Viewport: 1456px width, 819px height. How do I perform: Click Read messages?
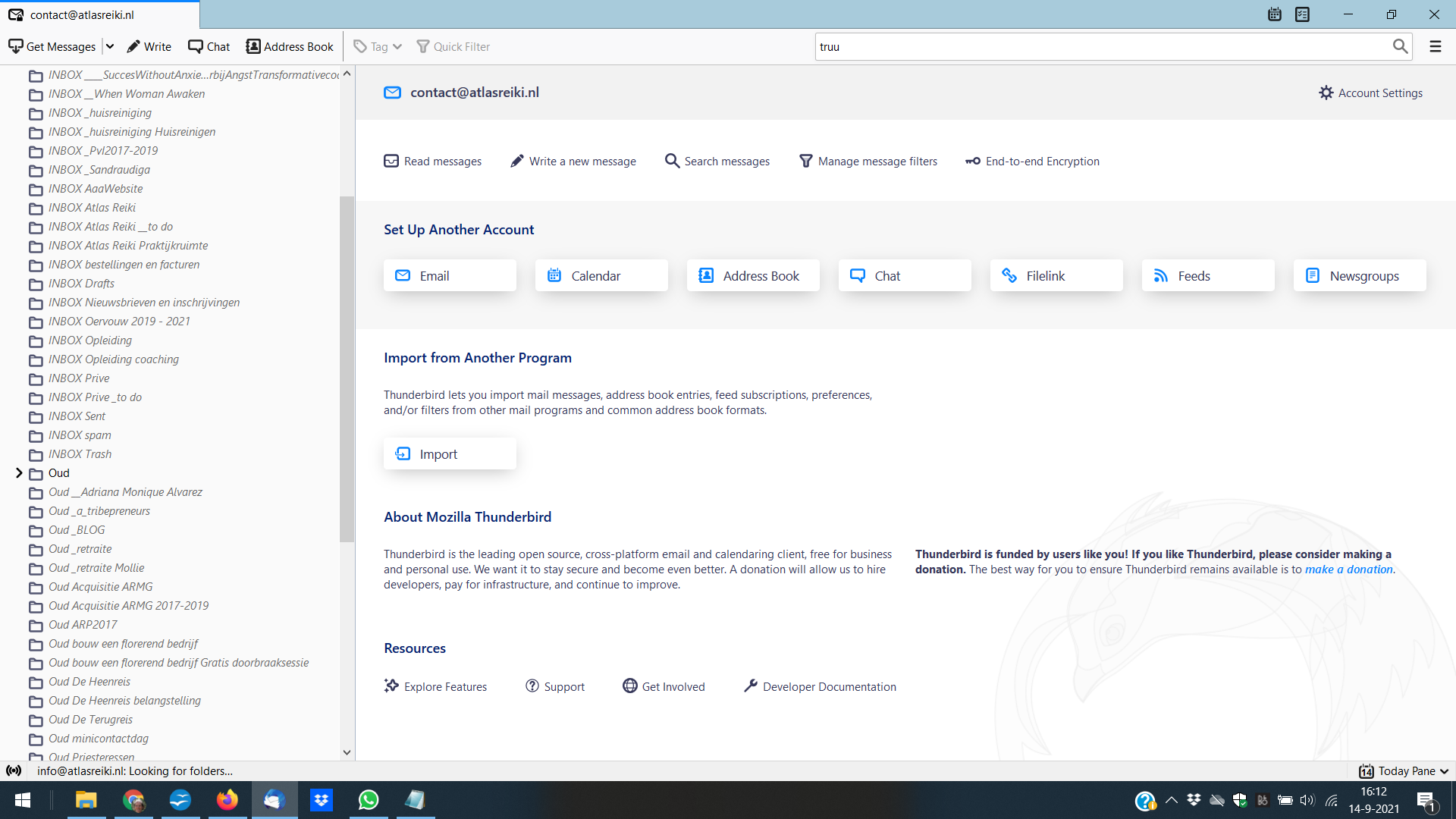pyautogui.click(x=432, y=161)
